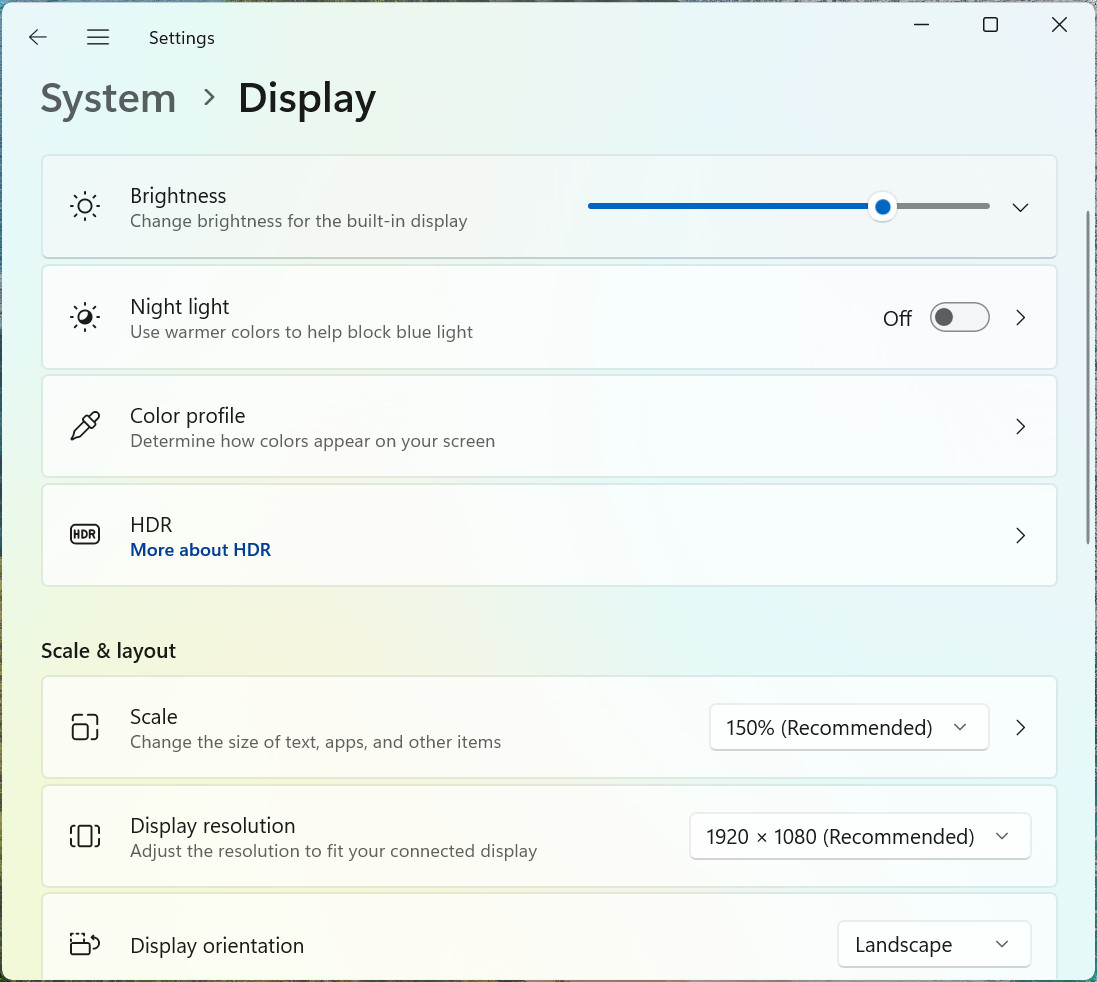
Task: Open the Color profile settings row
Action: pyautogui.click(x=549, y=427)
